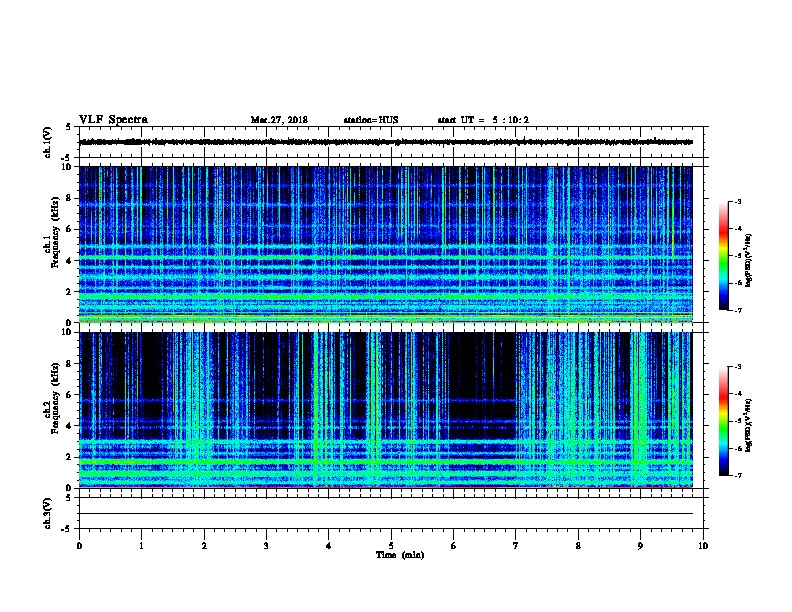The width and height of the screenshot is (792, 612).
Task: Click the 'start UT = 5 : 10: 2' label
Action: [x=483, y=120]
